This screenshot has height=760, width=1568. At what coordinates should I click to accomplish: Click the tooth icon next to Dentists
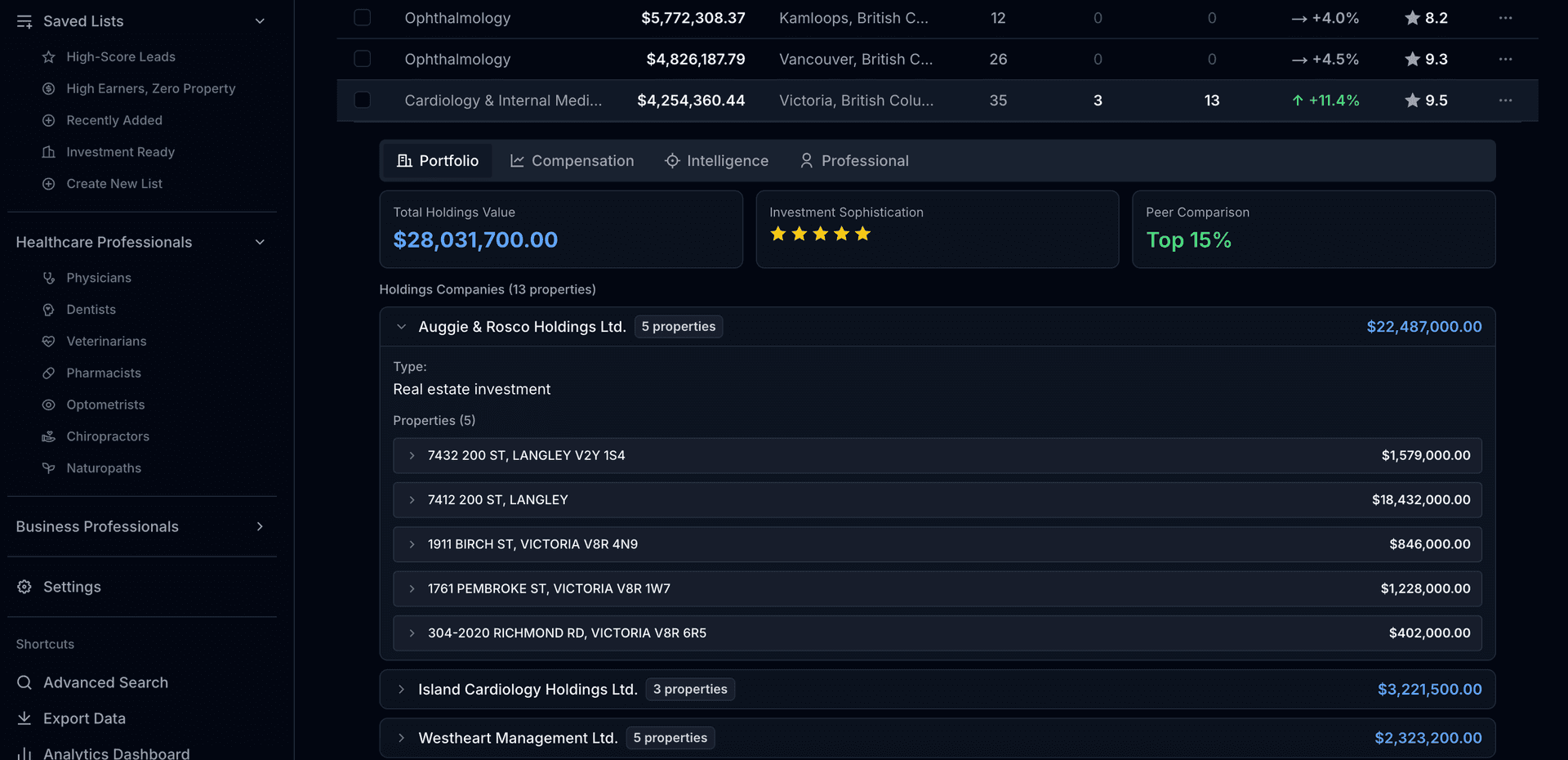point(49,310)
